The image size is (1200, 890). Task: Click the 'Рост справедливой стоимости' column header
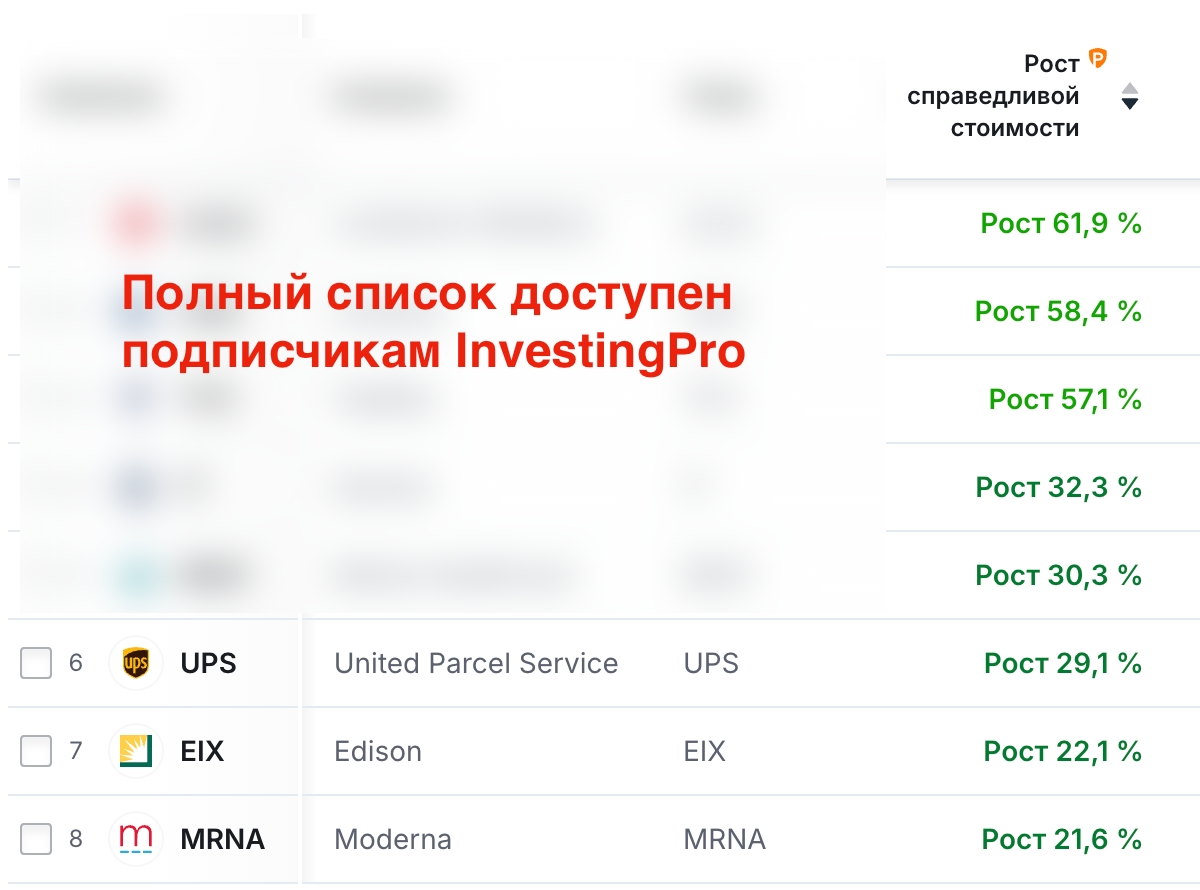coord(993,96)
